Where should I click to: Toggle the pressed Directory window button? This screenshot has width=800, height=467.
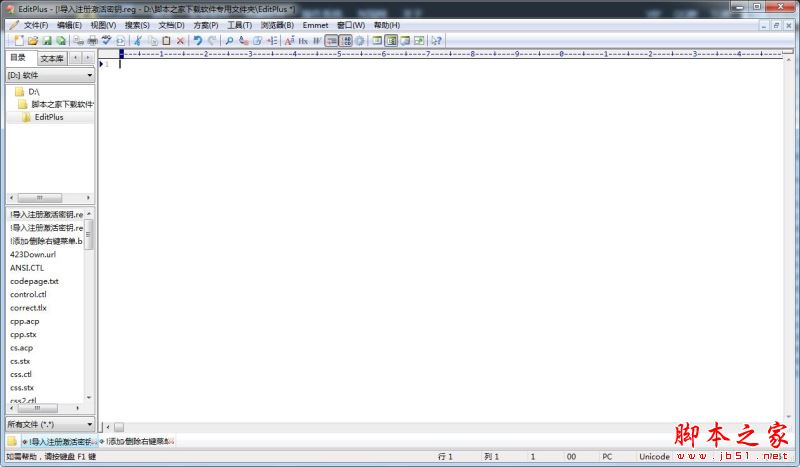tap(391, 40)
